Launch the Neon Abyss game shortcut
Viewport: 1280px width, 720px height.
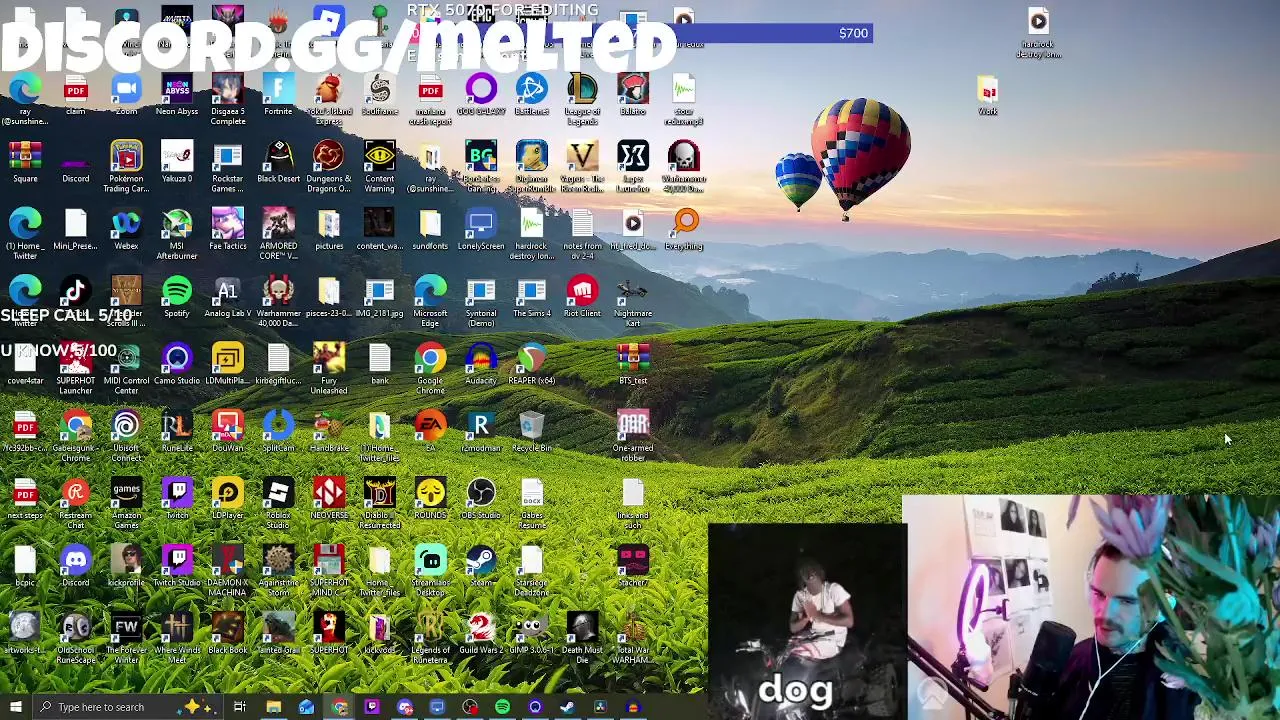coord(177,90)
